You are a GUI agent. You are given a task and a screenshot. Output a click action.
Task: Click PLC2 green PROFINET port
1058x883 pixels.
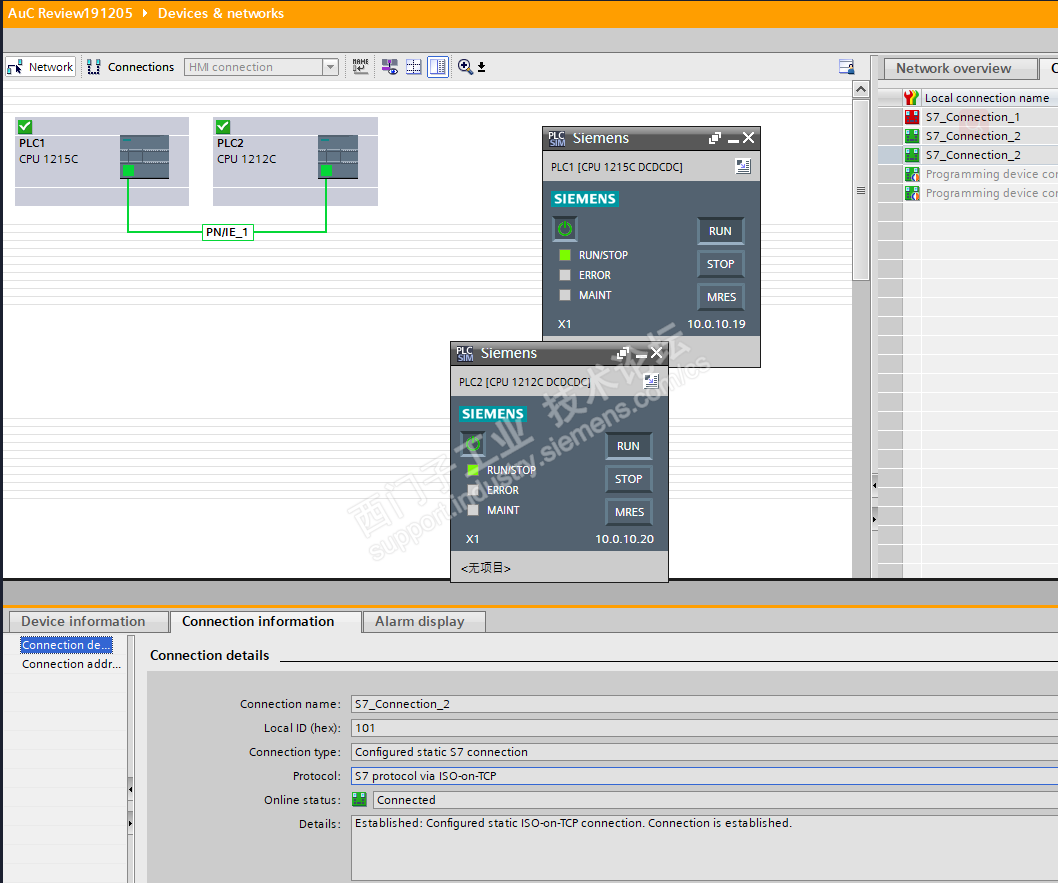(327, 171)
